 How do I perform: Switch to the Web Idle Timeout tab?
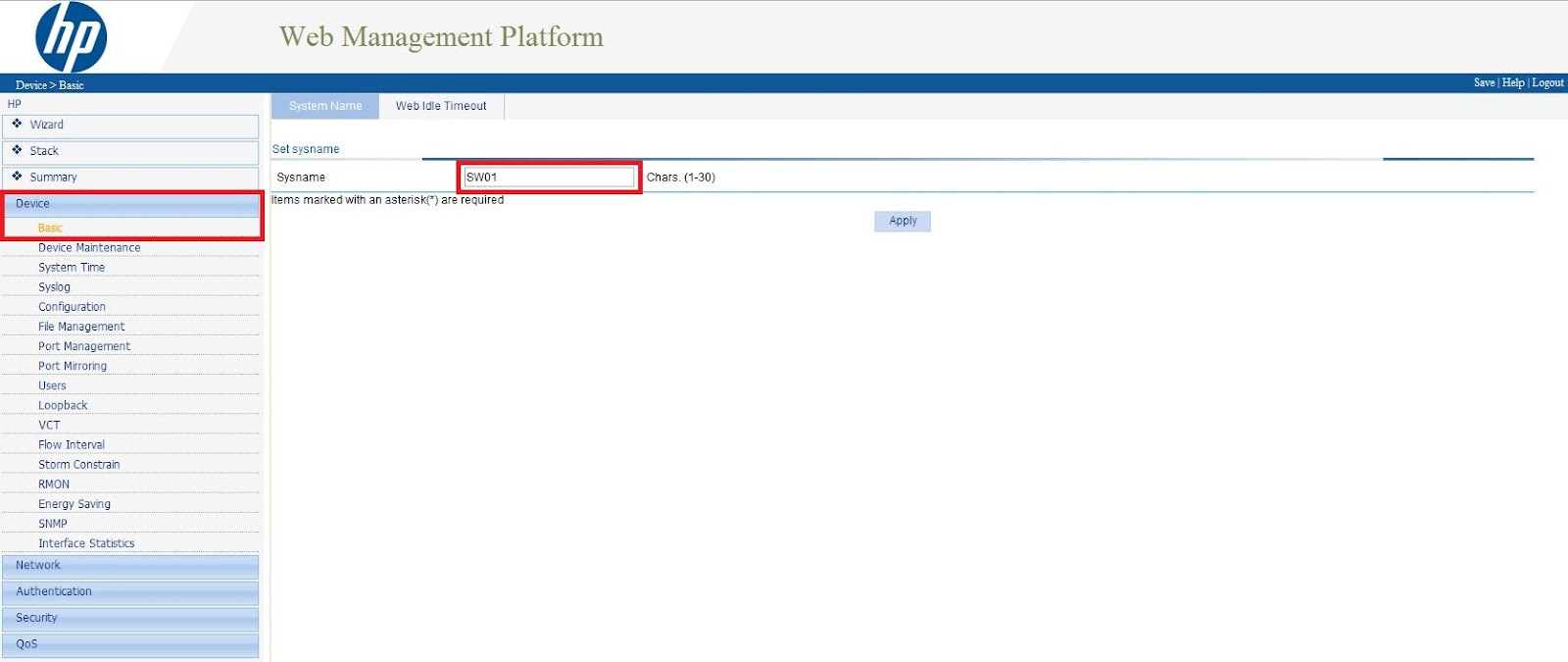(x=441, y=106)
